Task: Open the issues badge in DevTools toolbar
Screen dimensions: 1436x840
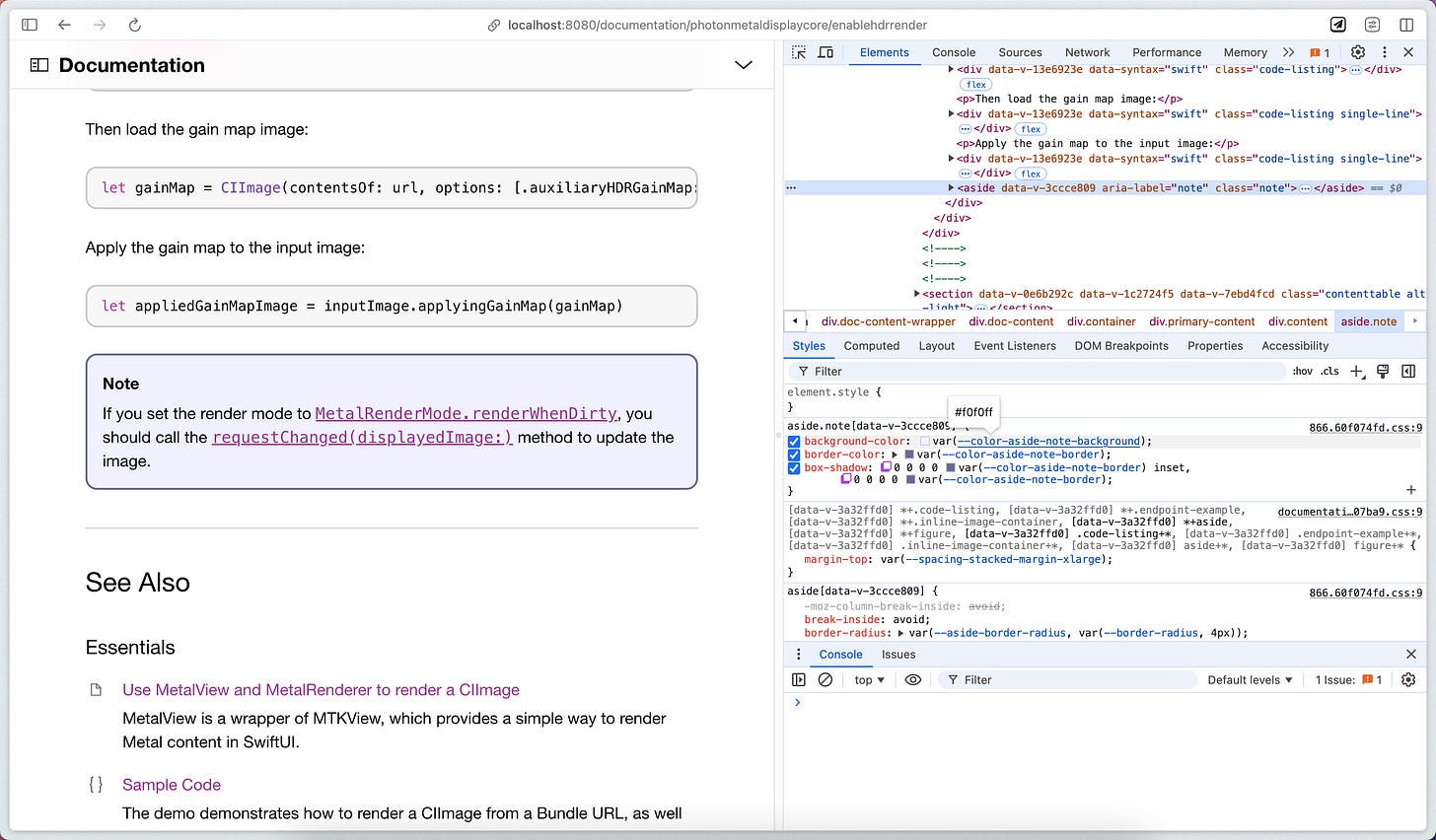Action: 1320,52
